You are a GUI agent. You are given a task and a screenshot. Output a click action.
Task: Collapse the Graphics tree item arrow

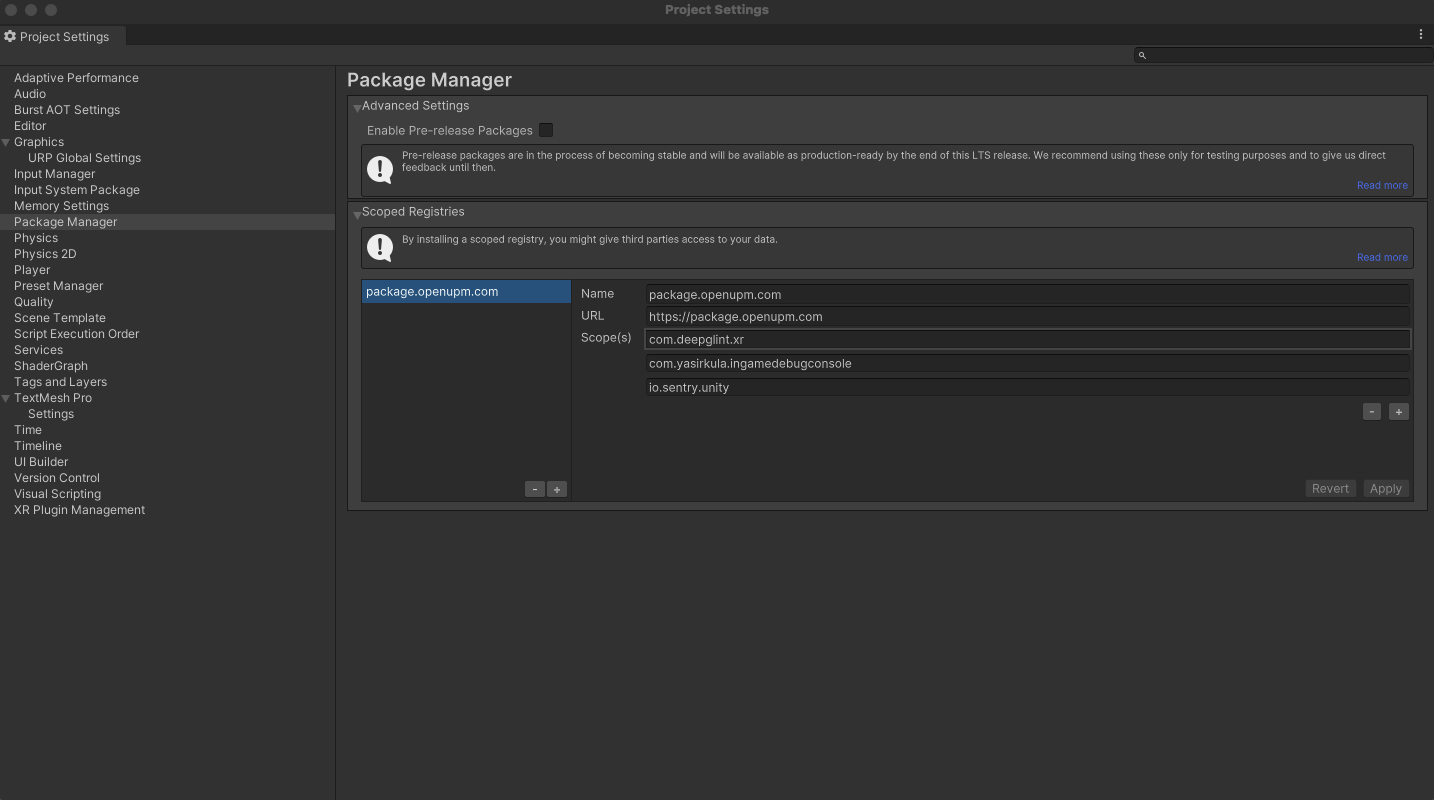(x=6, y=143)
